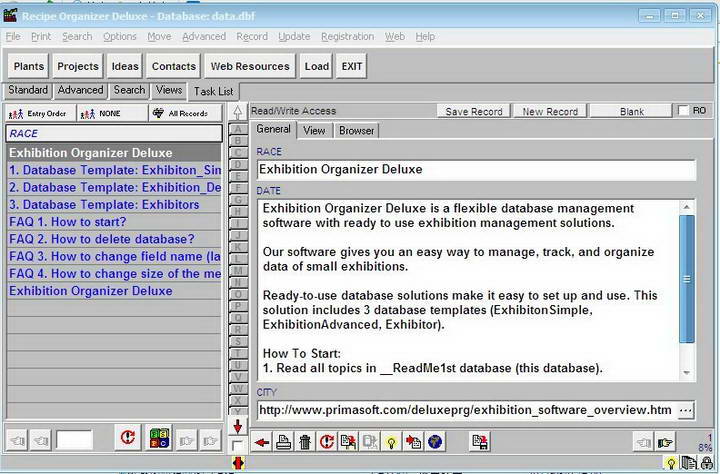The image size is (720, 474).
Task: Select the Advanced tab in left panel
Action: point(80,90)
